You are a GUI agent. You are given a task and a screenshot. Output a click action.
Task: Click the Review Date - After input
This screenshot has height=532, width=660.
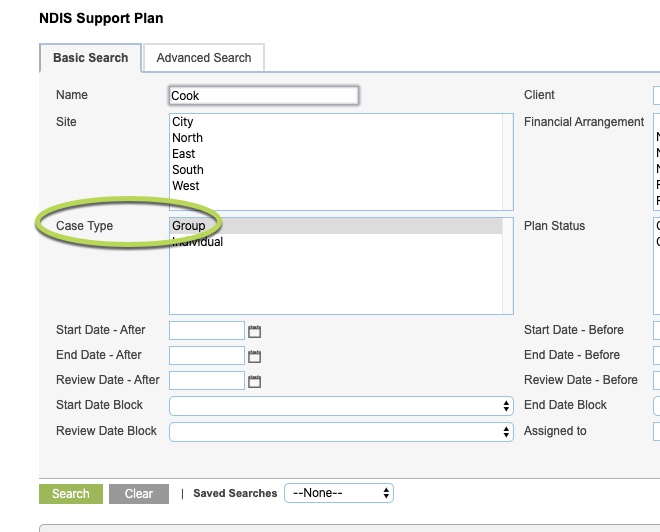point(207,380)
